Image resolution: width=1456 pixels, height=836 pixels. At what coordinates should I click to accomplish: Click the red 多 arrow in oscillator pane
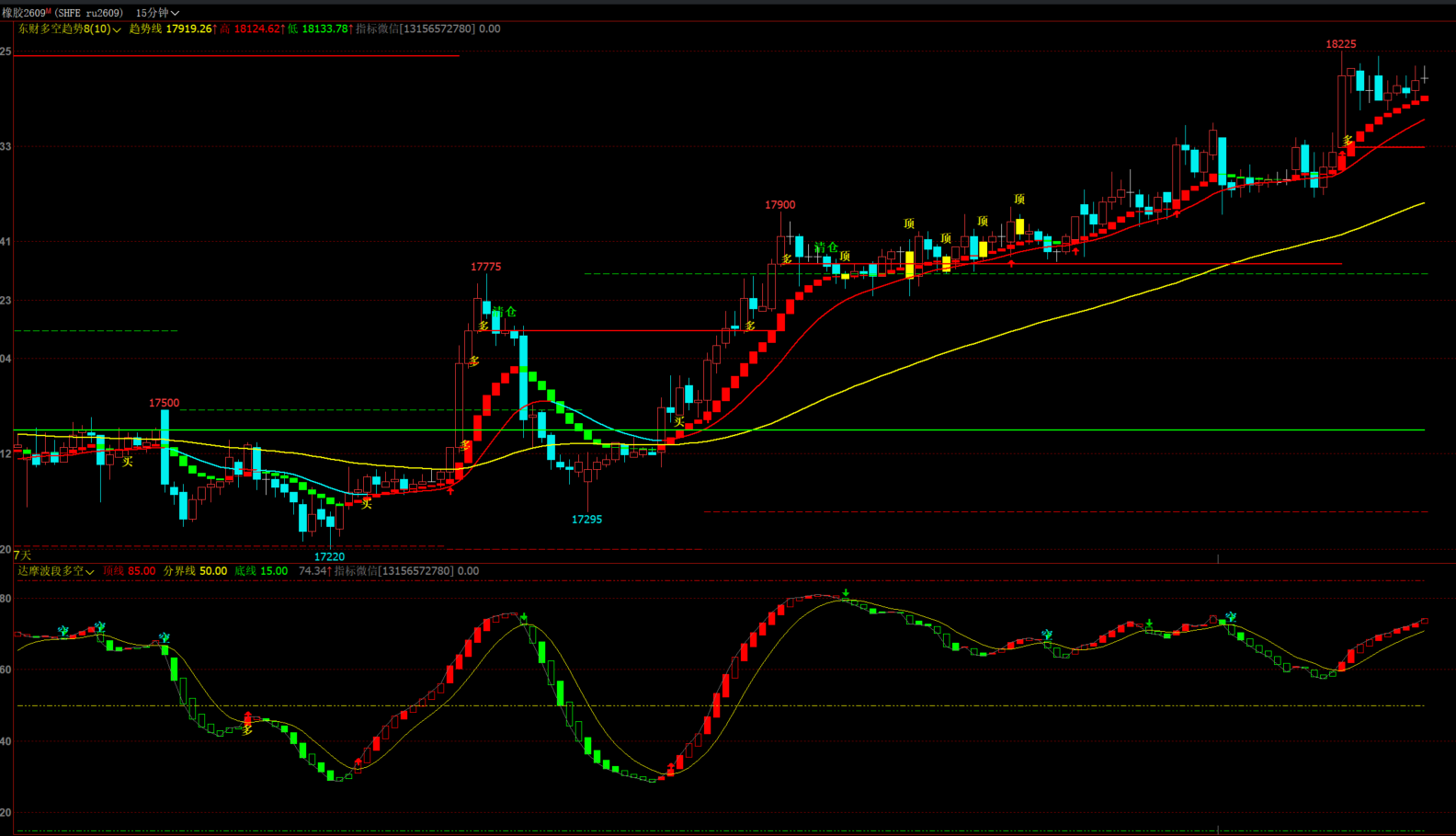[247, 722]
